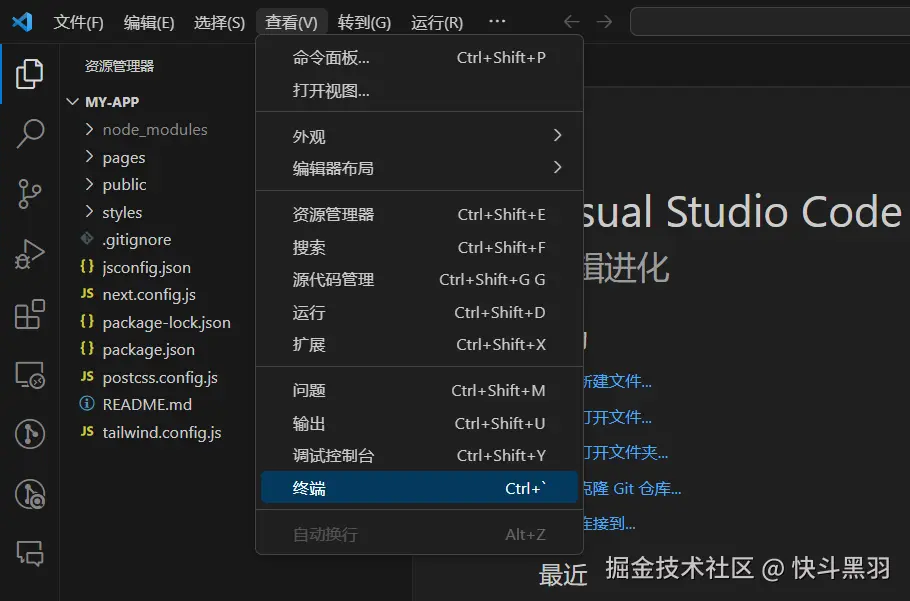Image resolution: width=910 pixels, height=601 pixels.
Task: Expand the styles folder
Action: coord(89,212)
